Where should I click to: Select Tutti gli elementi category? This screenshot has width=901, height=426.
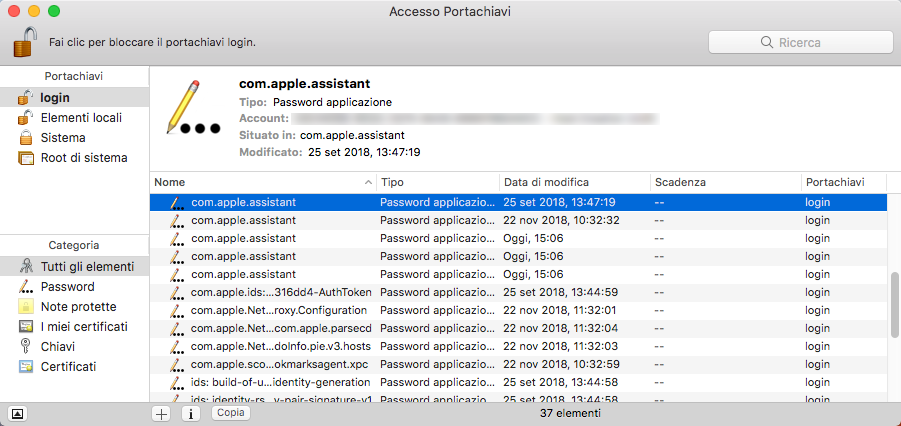[x=87, y=267]
